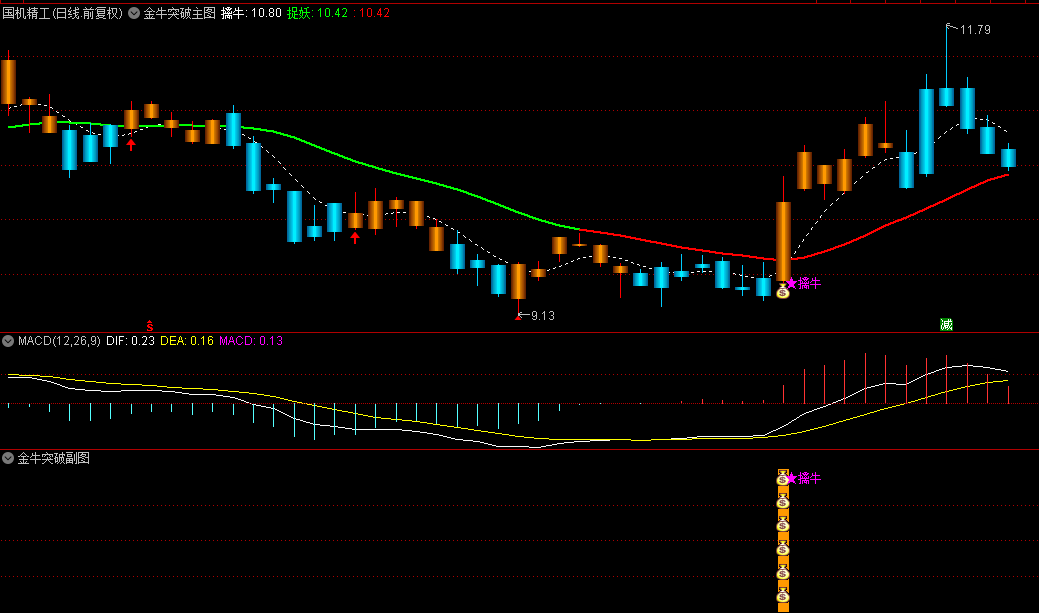Image resolution: width=1039 pixels, height=613 pixels.
Task: Click the magenta star 擒牛 in sub-chart
Action: click(804, 478)
